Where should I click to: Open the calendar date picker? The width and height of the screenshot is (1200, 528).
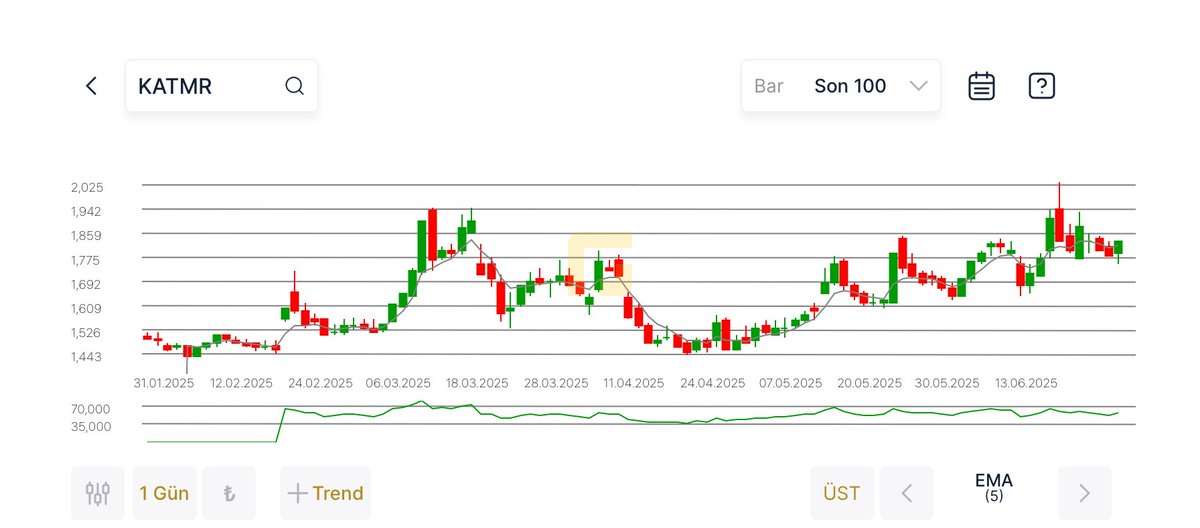pyautogui.click(x=982, y=86)
